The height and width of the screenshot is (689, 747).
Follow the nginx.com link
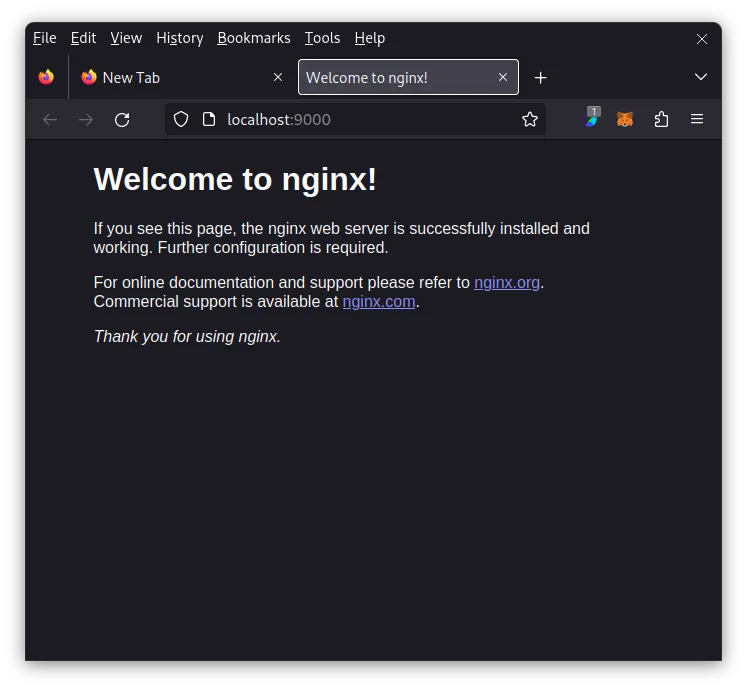379,302
